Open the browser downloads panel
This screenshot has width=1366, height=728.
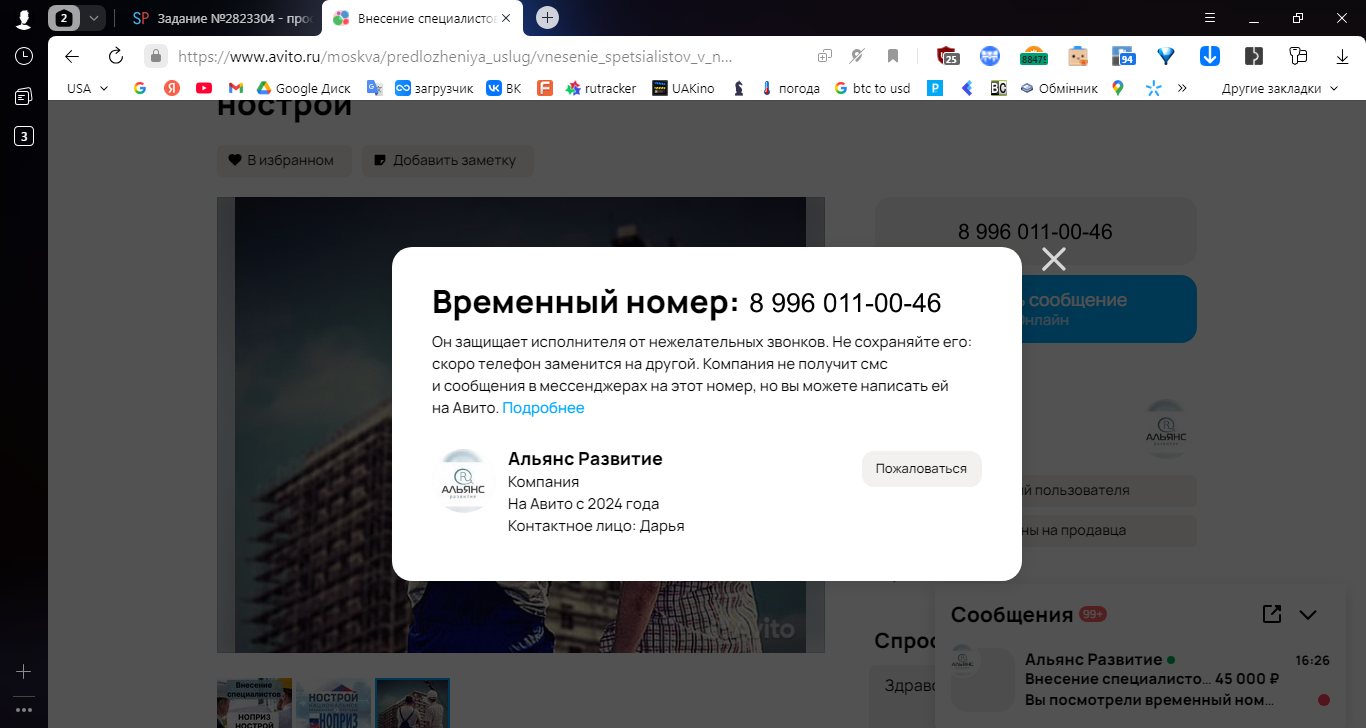click(1341, 56)
